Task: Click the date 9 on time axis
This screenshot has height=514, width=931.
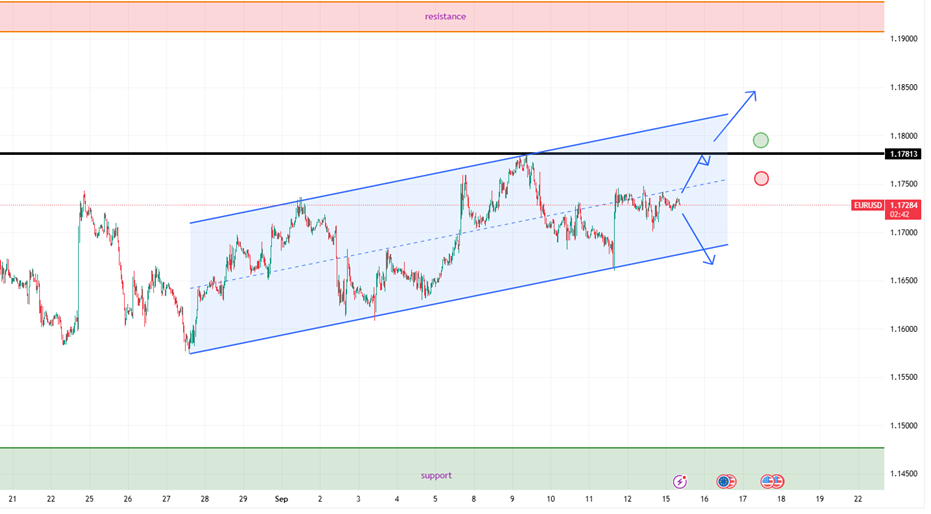Action: pyautogui.click(x=512, y=499)
